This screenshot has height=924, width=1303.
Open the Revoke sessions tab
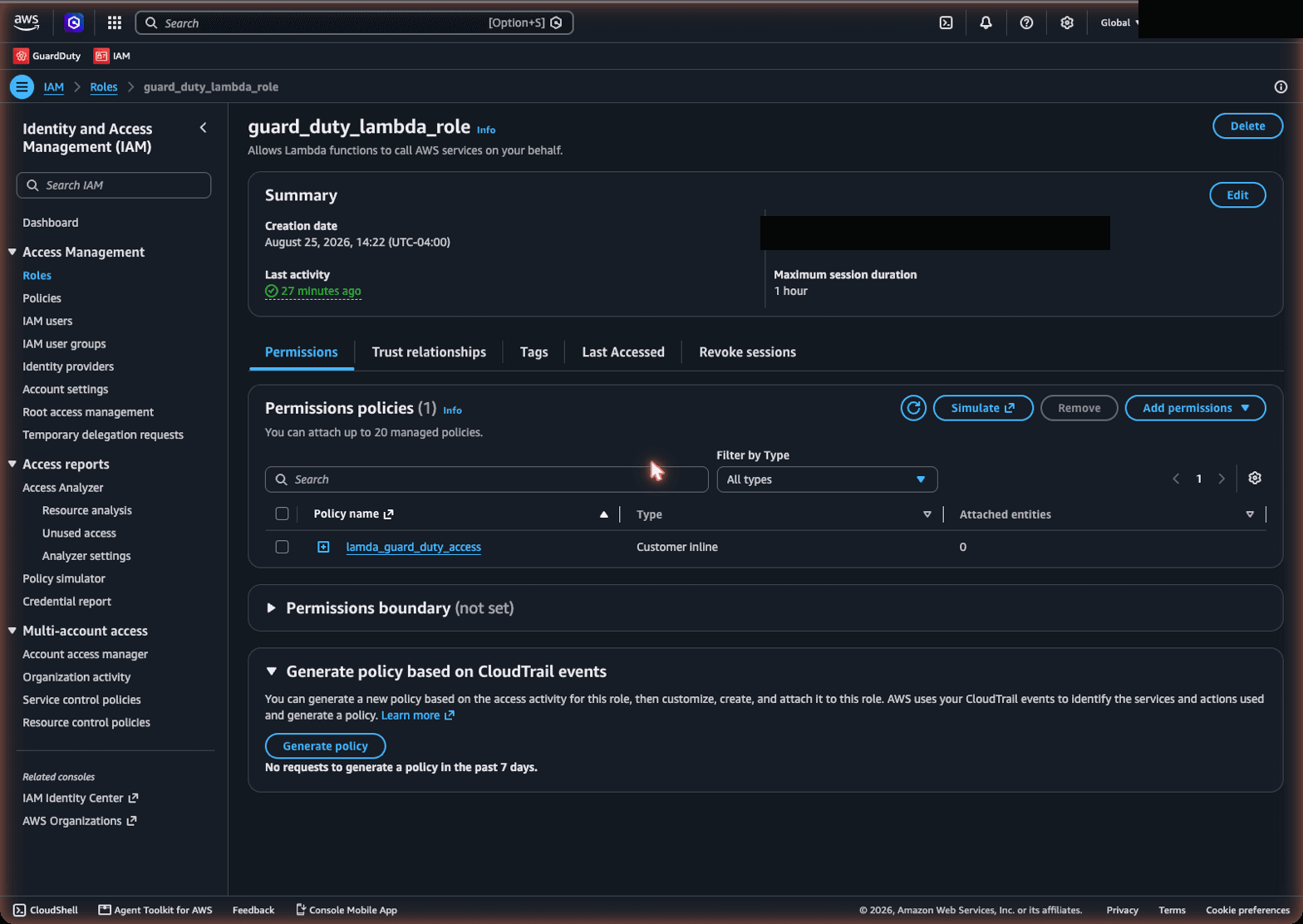[x=747, y=352]
